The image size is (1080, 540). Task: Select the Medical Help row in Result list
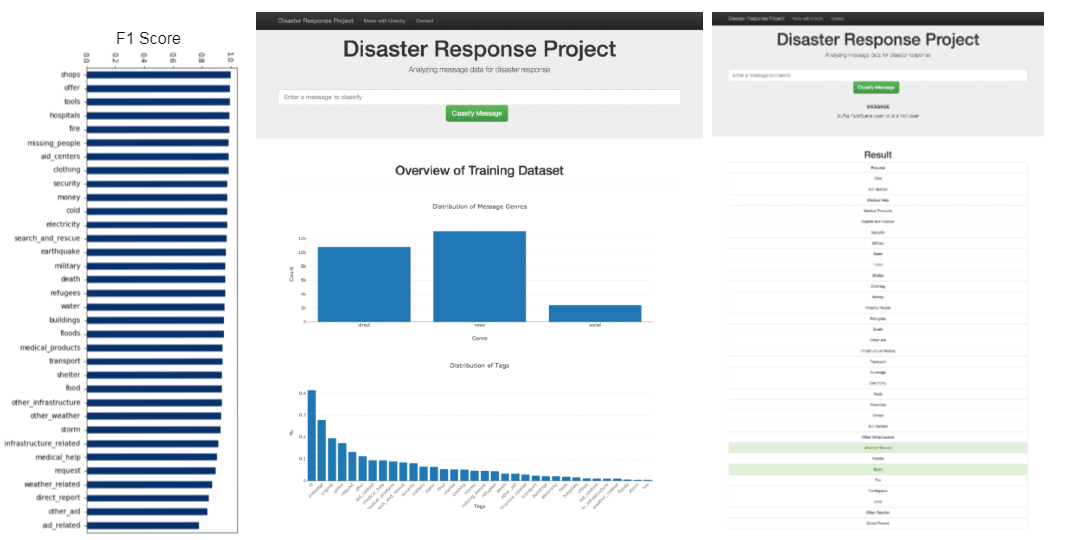pos(877,200)
